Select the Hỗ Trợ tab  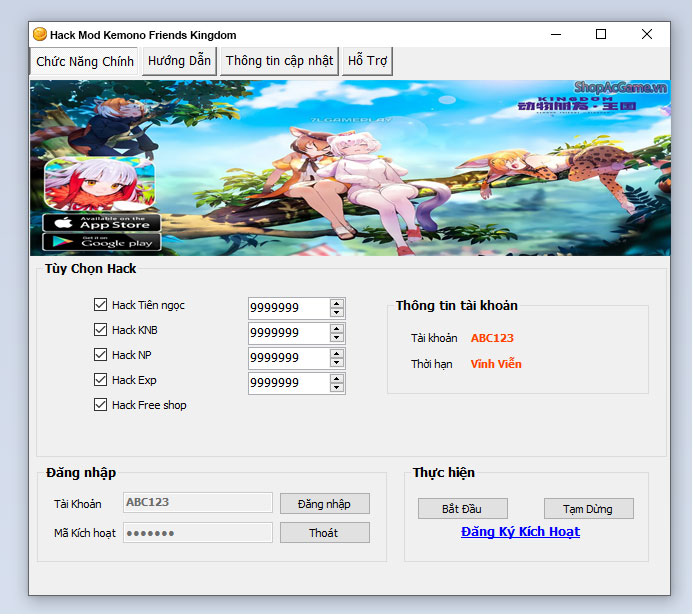tap(367, 61)
